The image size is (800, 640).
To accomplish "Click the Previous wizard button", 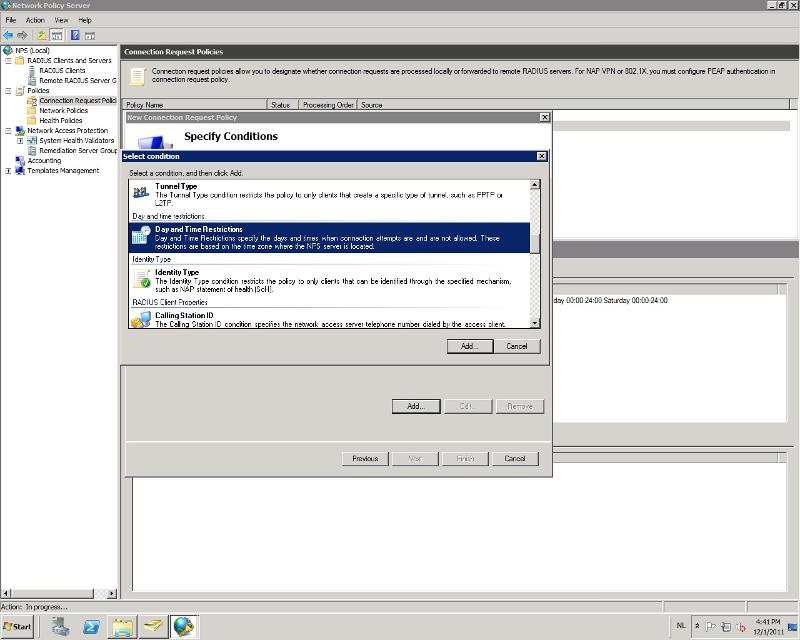I will click(x=365, y=458).
